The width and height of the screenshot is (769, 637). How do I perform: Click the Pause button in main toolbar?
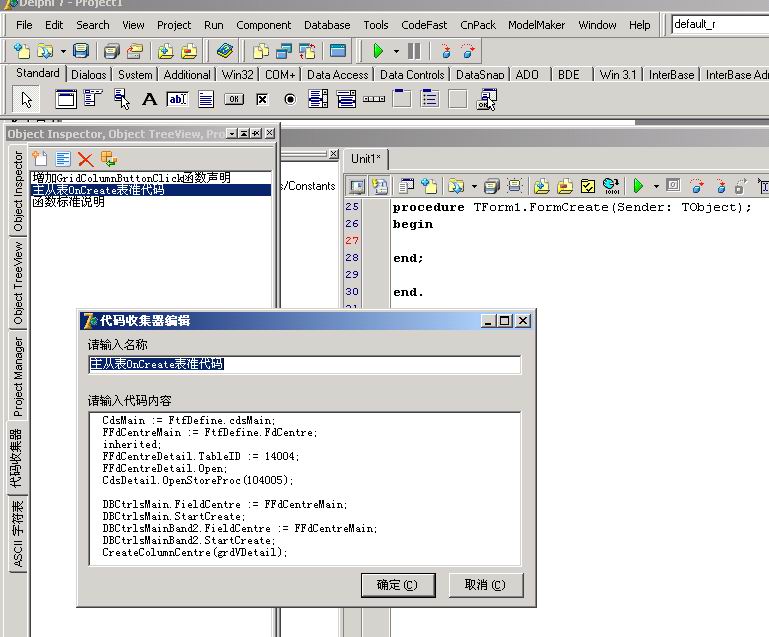[x=414, y=51]
